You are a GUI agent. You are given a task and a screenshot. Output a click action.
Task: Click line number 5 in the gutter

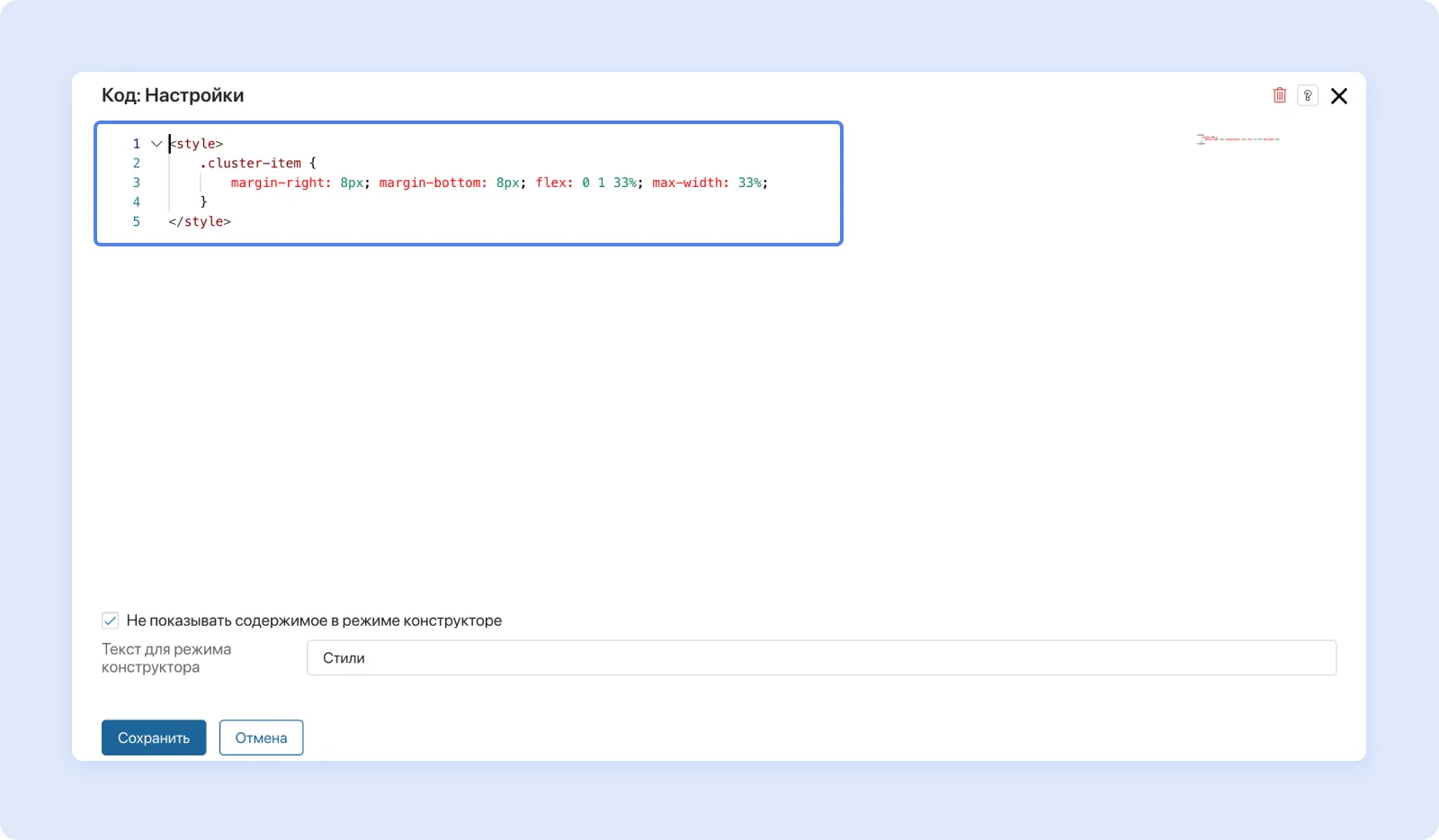point(137,221)
